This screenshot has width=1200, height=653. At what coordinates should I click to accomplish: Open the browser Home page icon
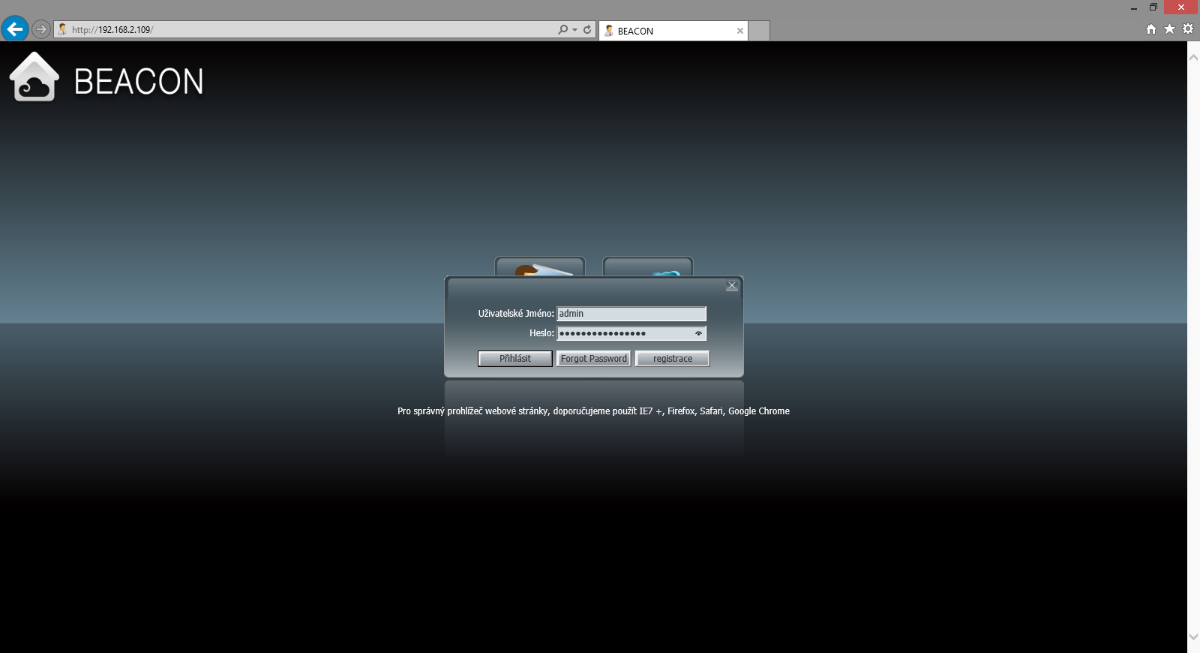(1151, 30)
